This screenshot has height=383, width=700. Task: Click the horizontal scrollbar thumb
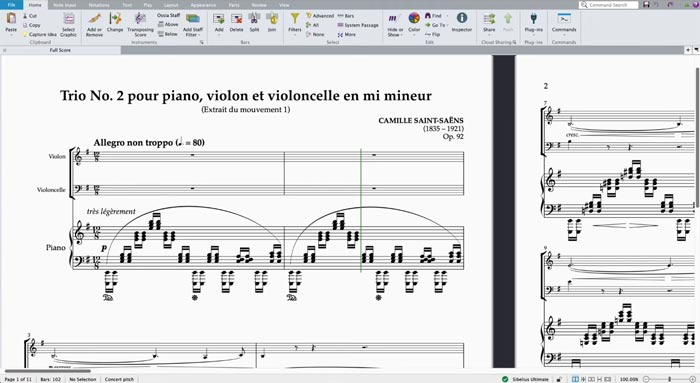pos(48,371)
